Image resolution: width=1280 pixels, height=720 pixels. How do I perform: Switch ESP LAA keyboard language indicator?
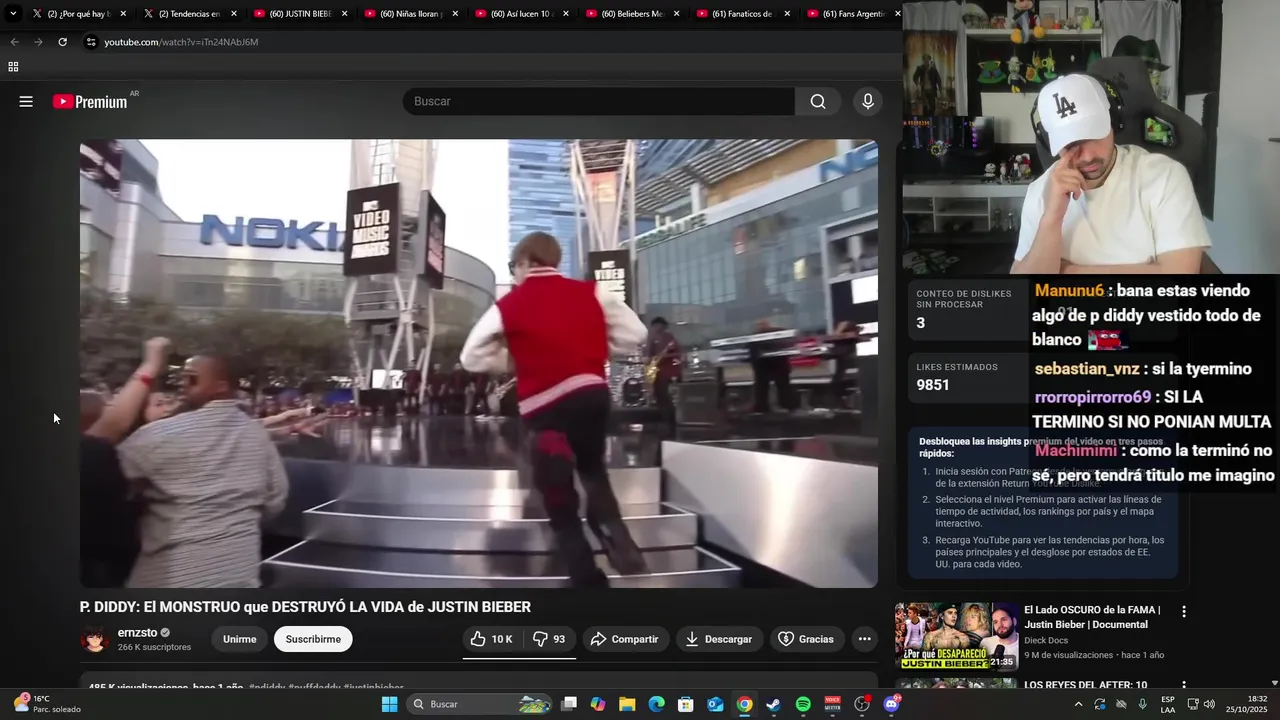1168,704
